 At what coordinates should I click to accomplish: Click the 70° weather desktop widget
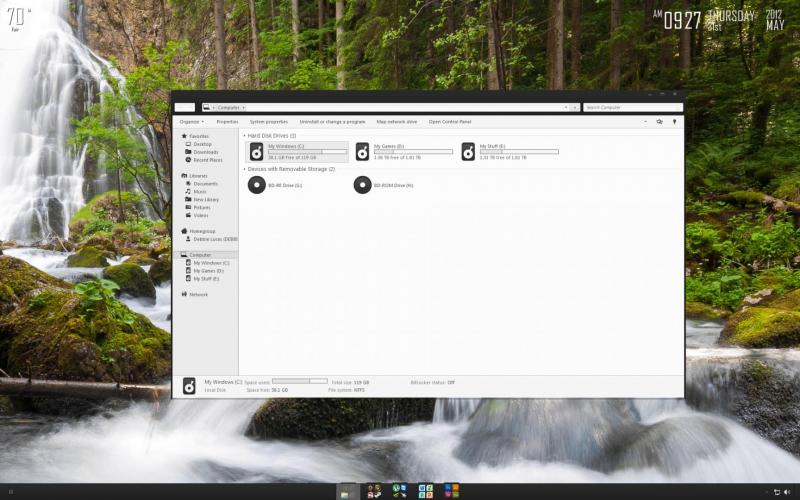(x=18, y=19)
